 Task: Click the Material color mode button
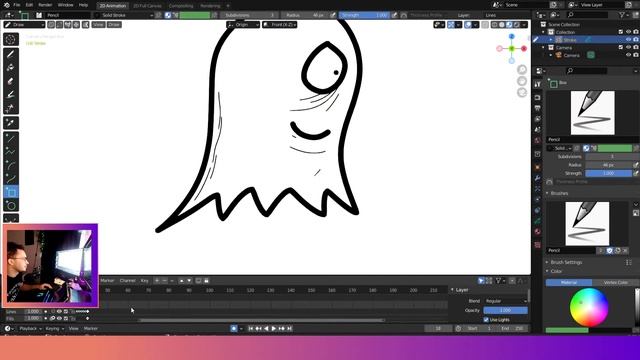coord(569,282)
